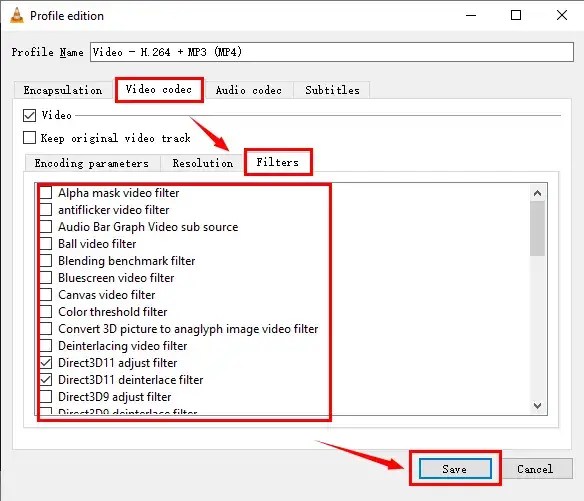The image size is (584, 501).
Task: Check Bluescreen video filter
Action: point(46,278)
